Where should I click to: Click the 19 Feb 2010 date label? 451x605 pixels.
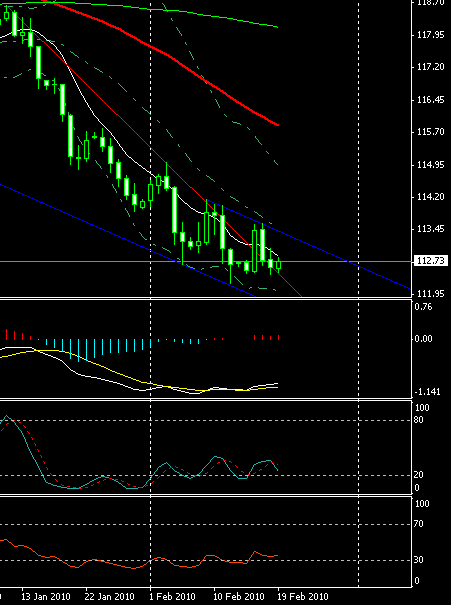coord(302,597)
